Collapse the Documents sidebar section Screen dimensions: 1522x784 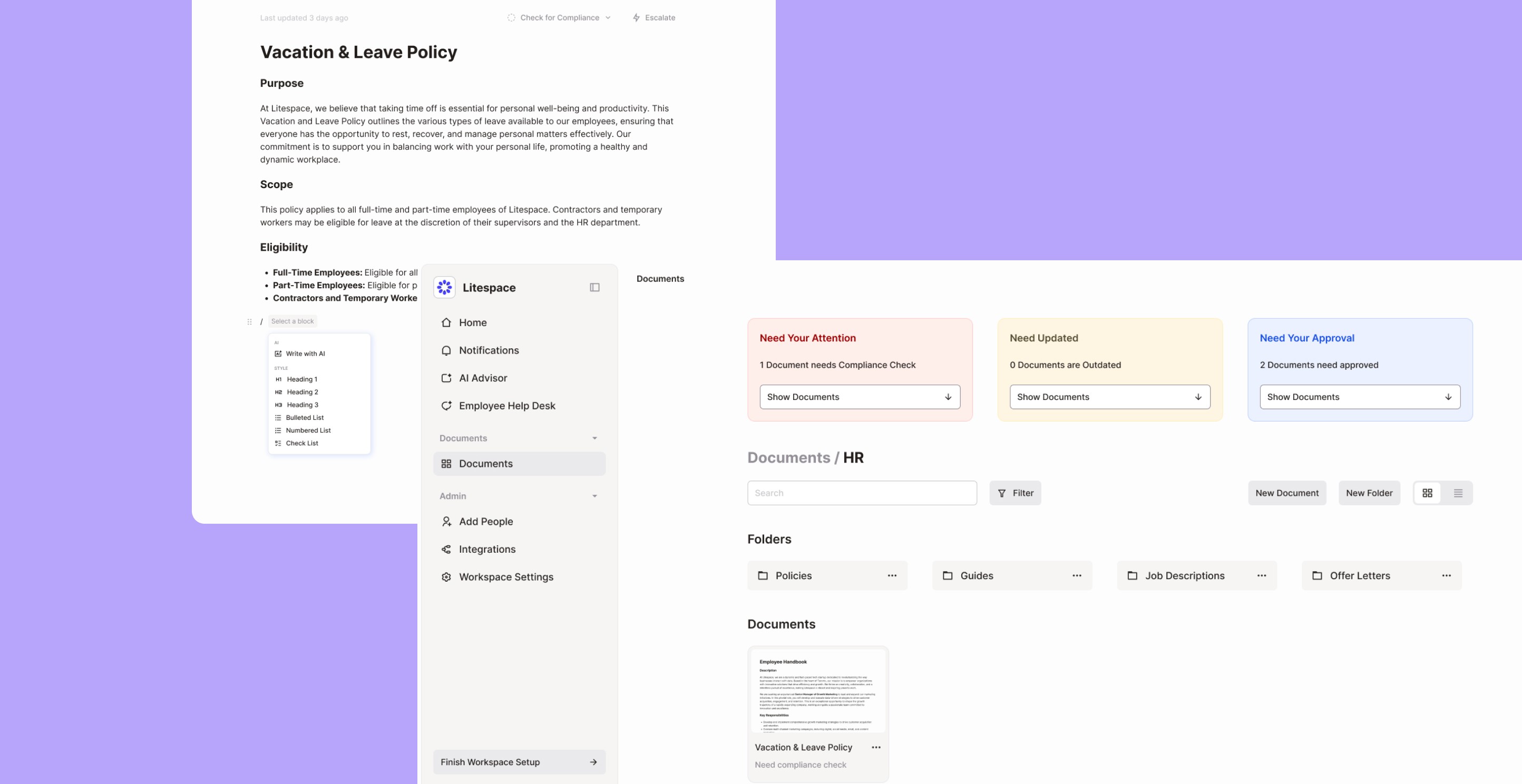[594, 438]
